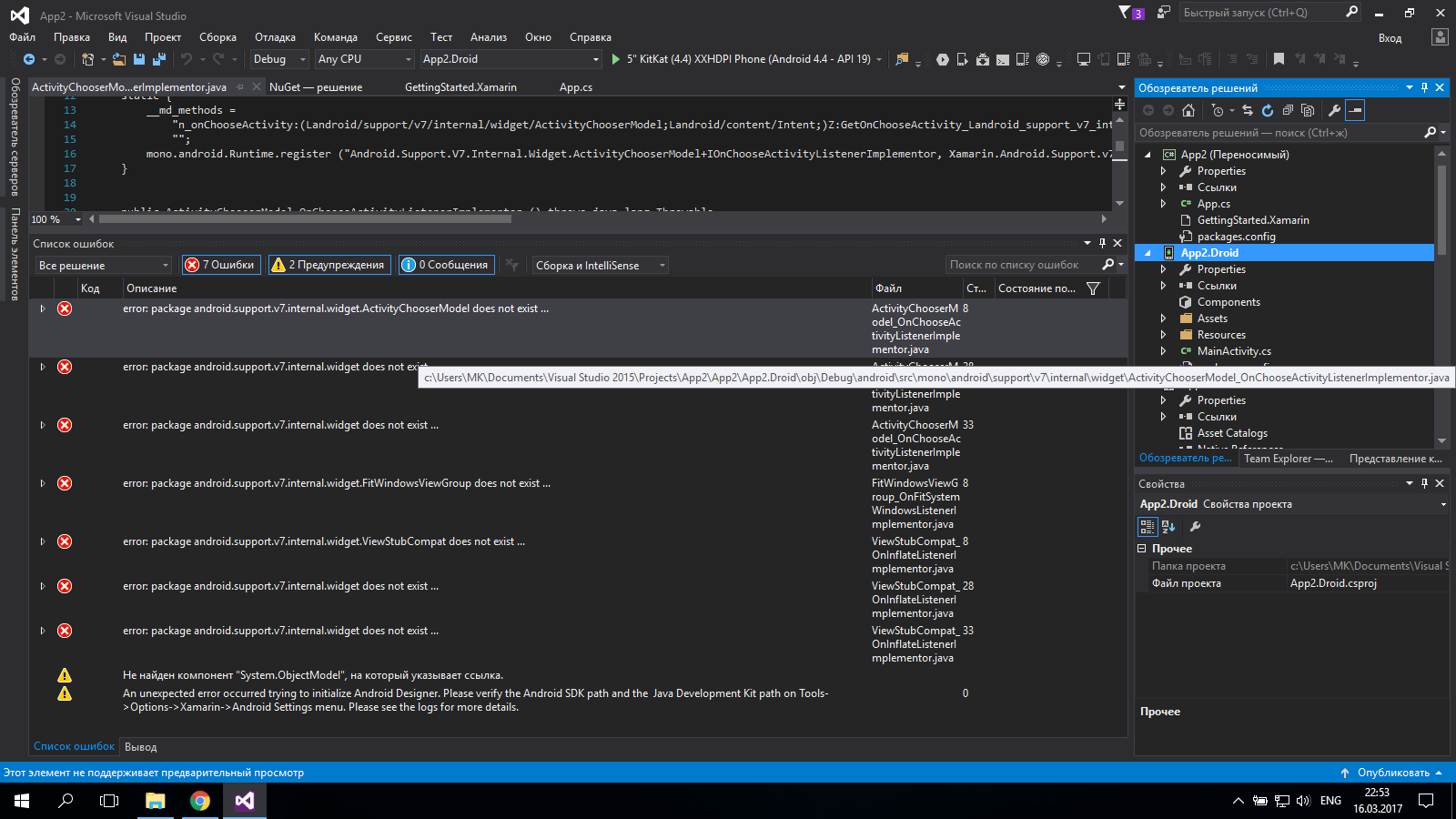Screen dimensions: 1456x819
Task: Click the Save All toolbar icon
Action: click(159, 59)
